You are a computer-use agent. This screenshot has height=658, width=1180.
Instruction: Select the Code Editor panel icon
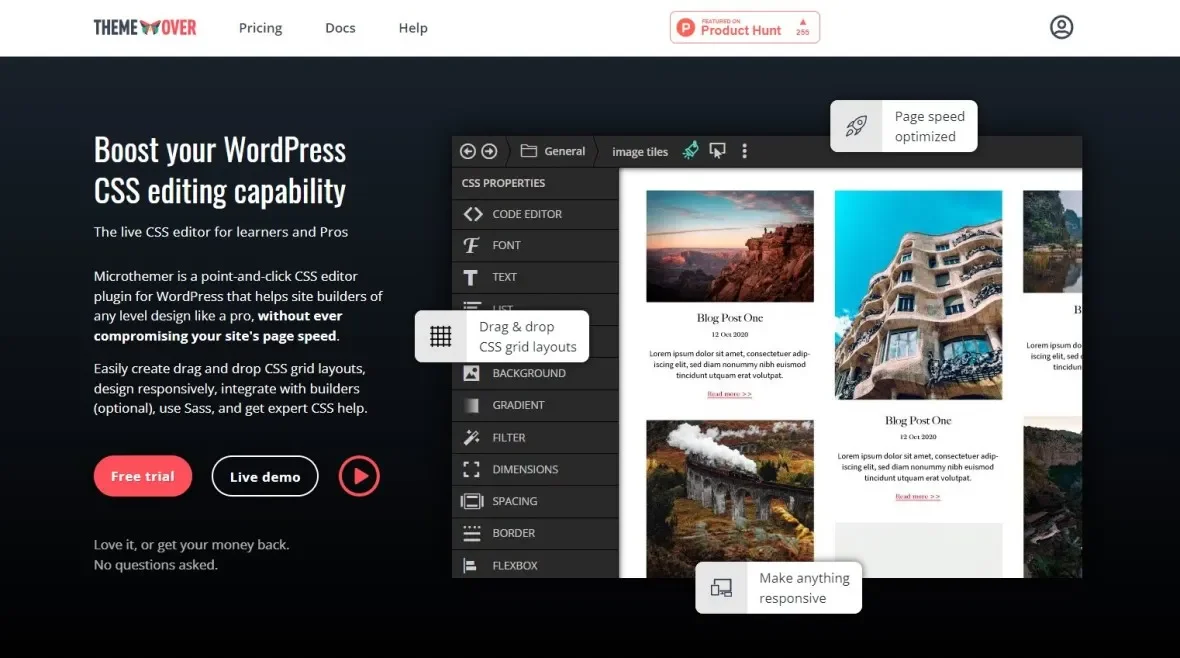472,214
